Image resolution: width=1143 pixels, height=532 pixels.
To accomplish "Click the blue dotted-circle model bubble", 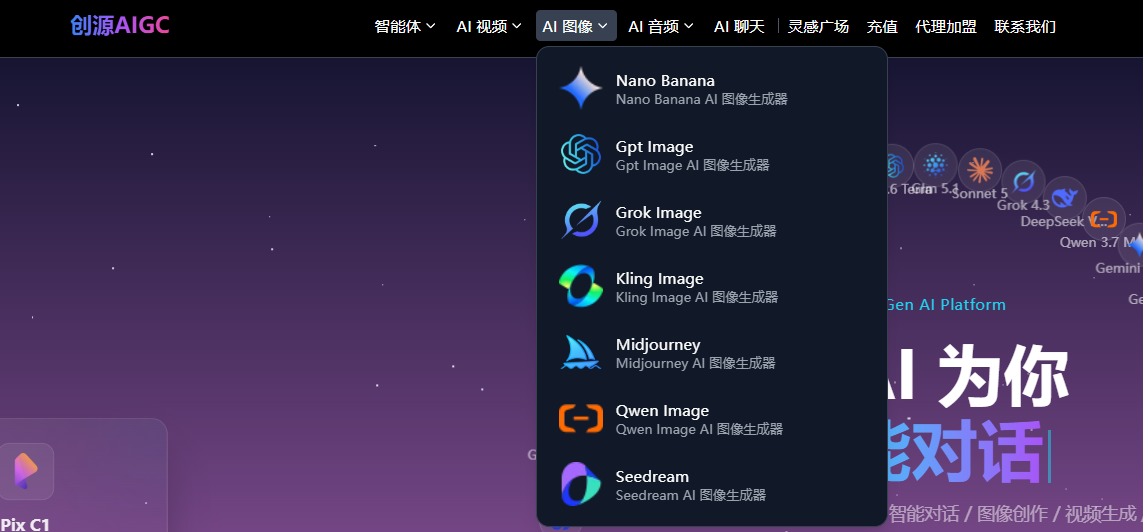I will 935,165.
